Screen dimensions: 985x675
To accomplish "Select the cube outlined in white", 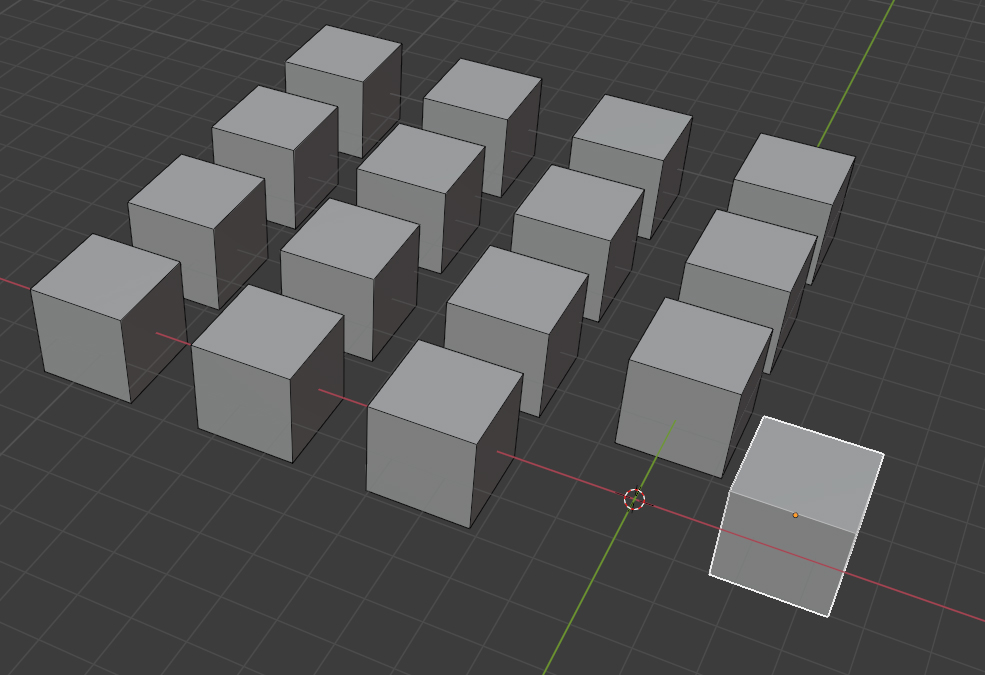I will point(797,516).
